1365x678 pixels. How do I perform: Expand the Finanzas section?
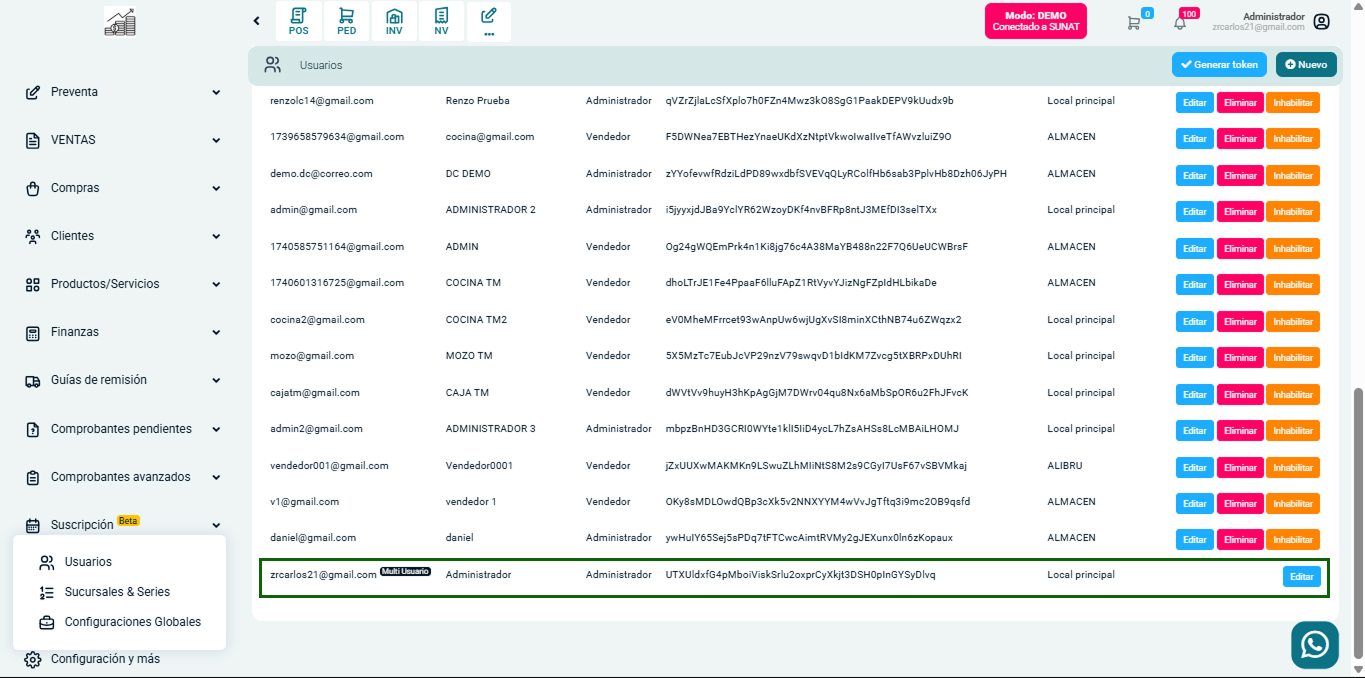coord(122,332)
